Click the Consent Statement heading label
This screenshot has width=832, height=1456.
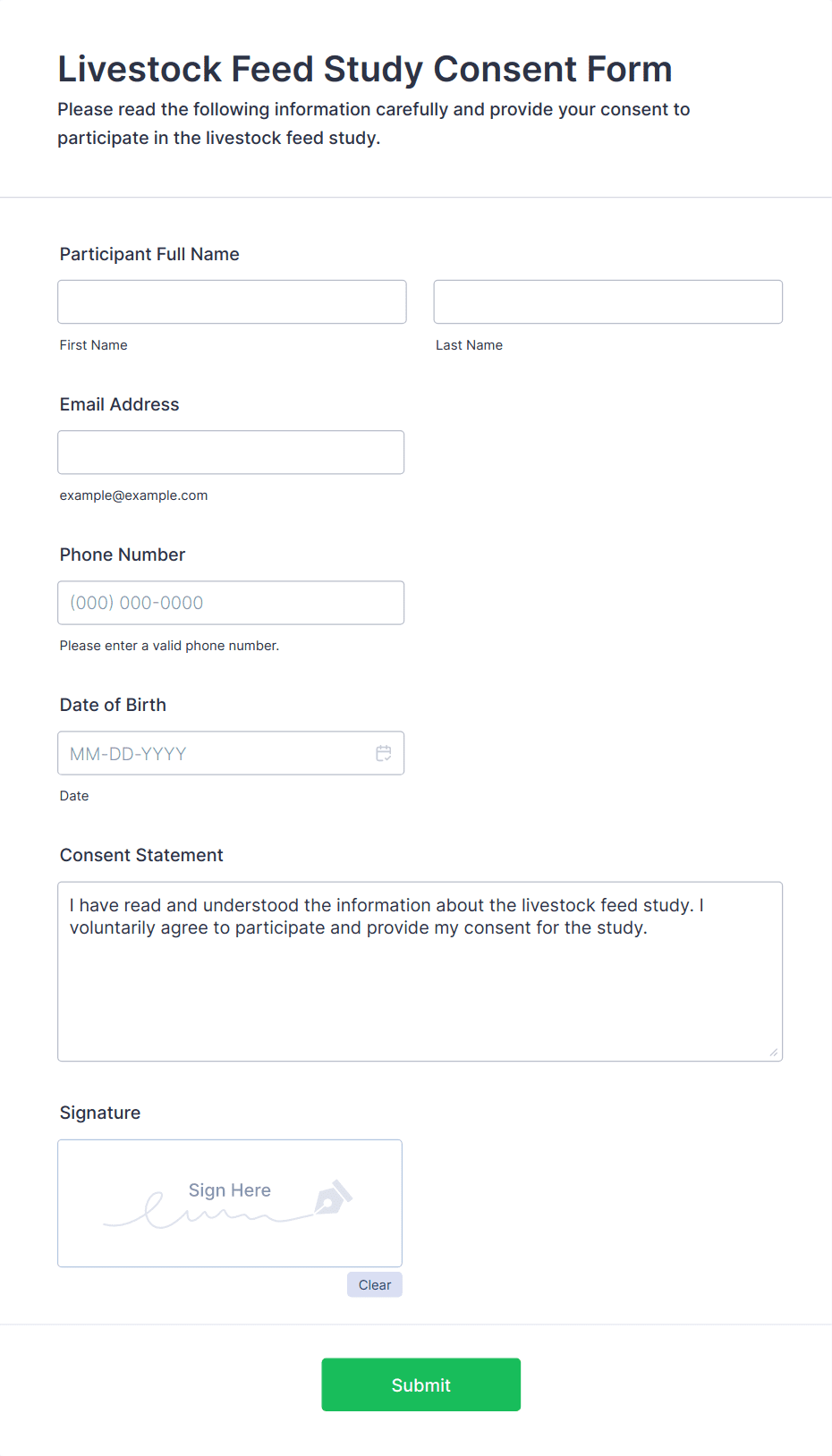coord(141,855)
